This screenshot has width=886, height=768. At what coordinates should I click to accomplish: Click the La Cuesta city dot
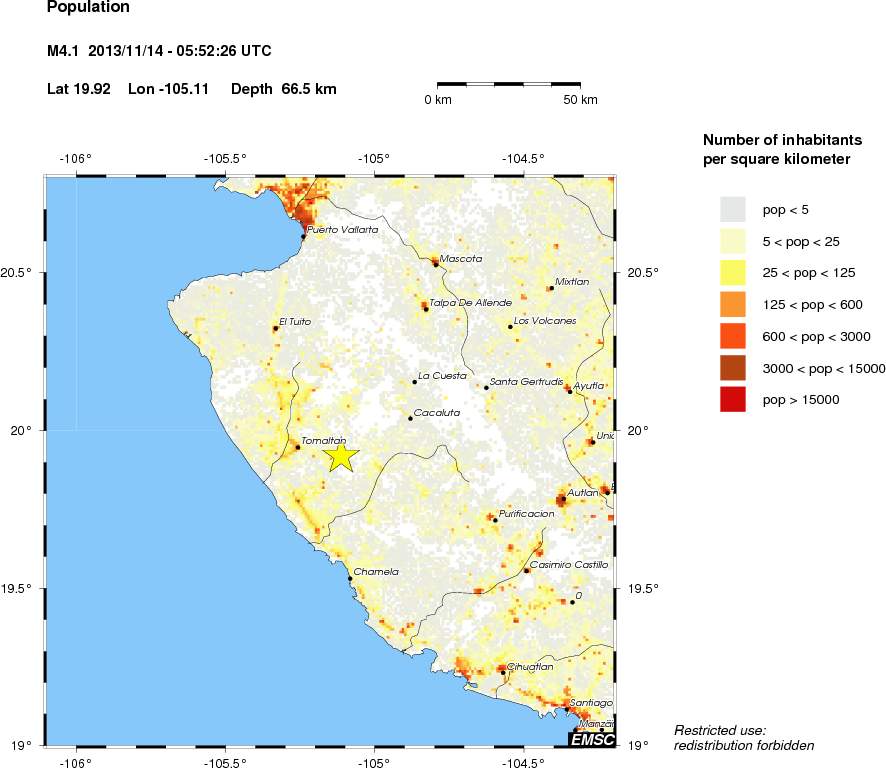tap(415, 381)
